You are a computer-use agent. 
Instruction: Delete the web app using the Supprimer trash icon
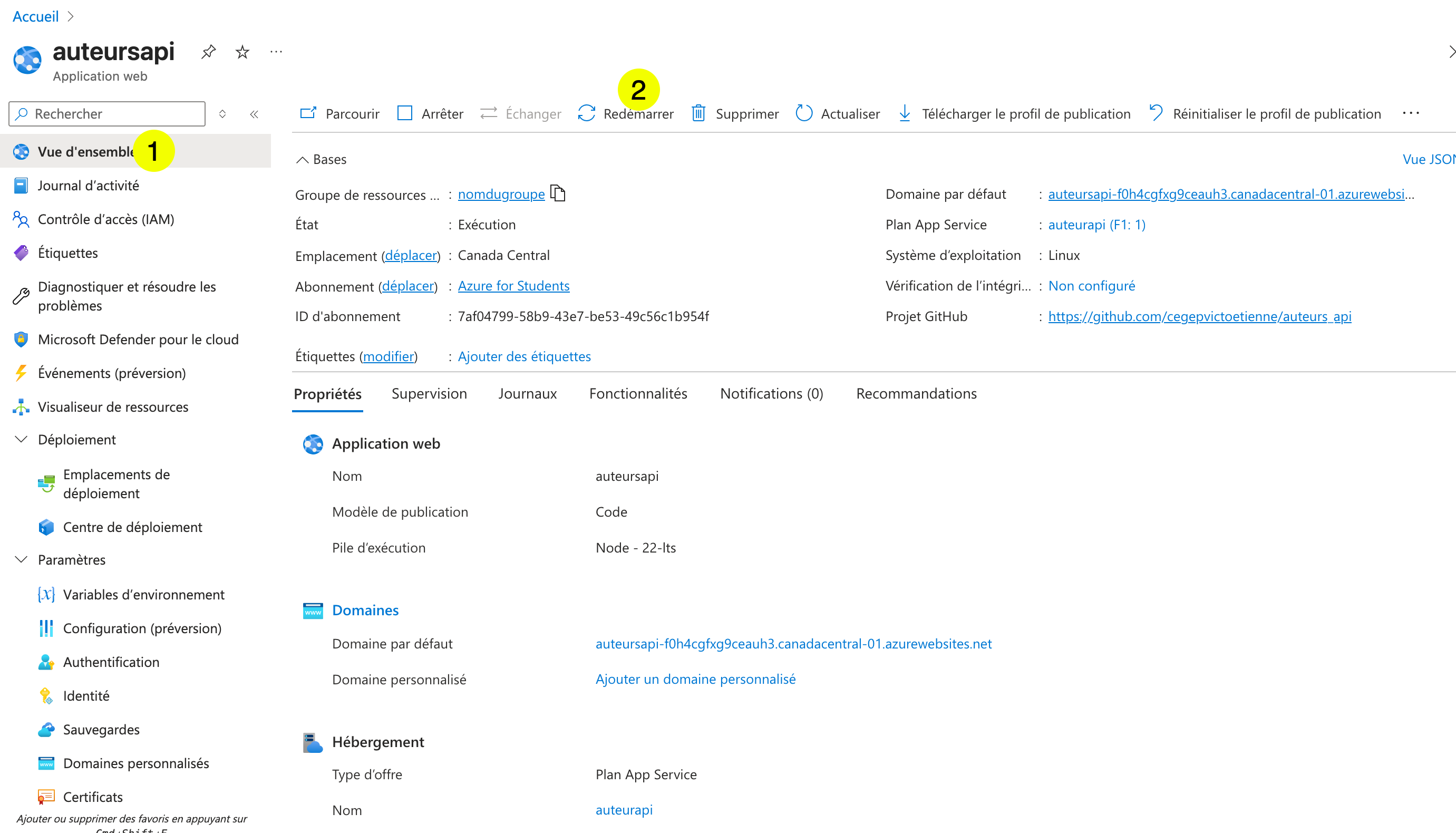699,113
